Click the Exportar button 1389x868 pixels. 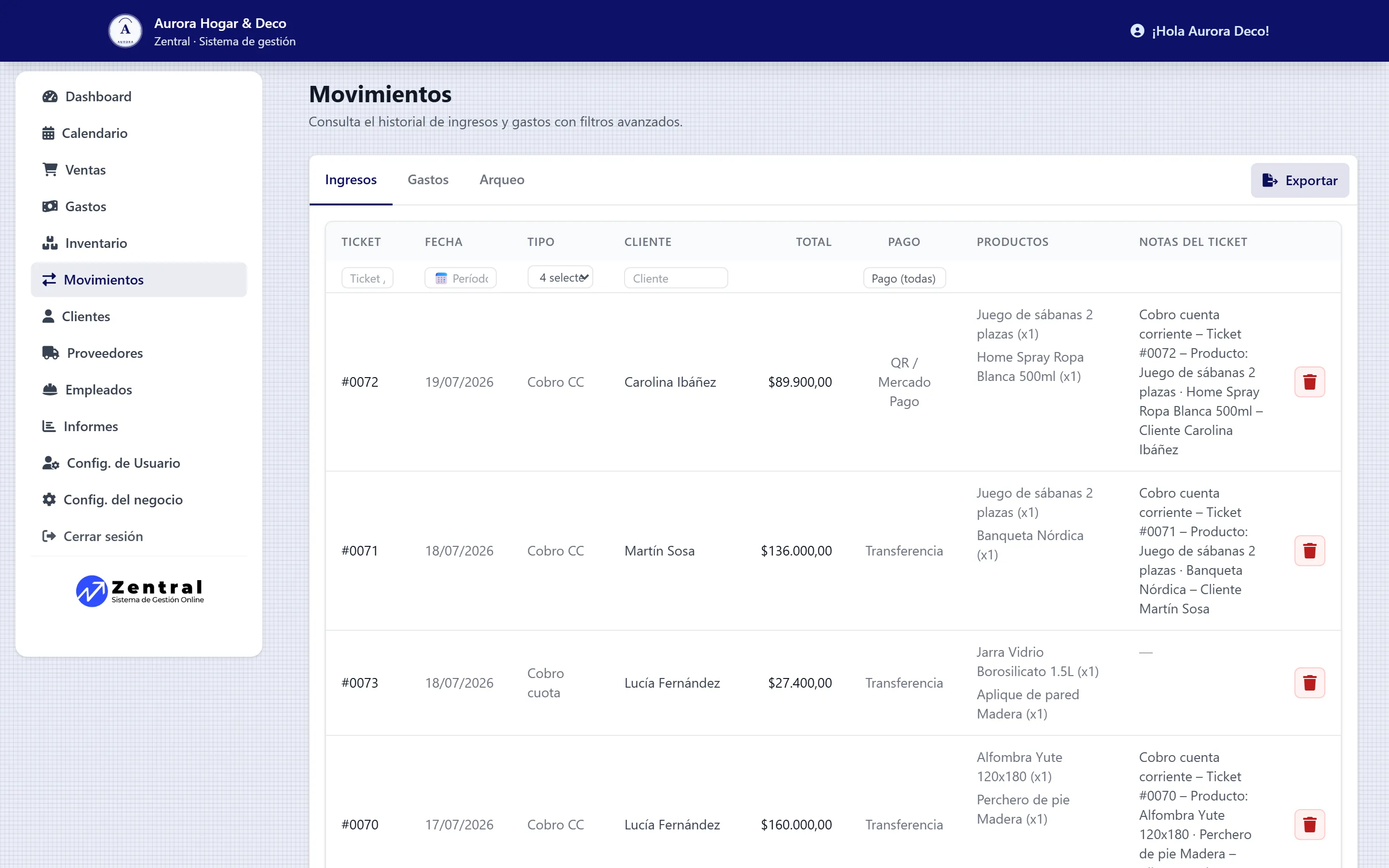(1300, 180)
